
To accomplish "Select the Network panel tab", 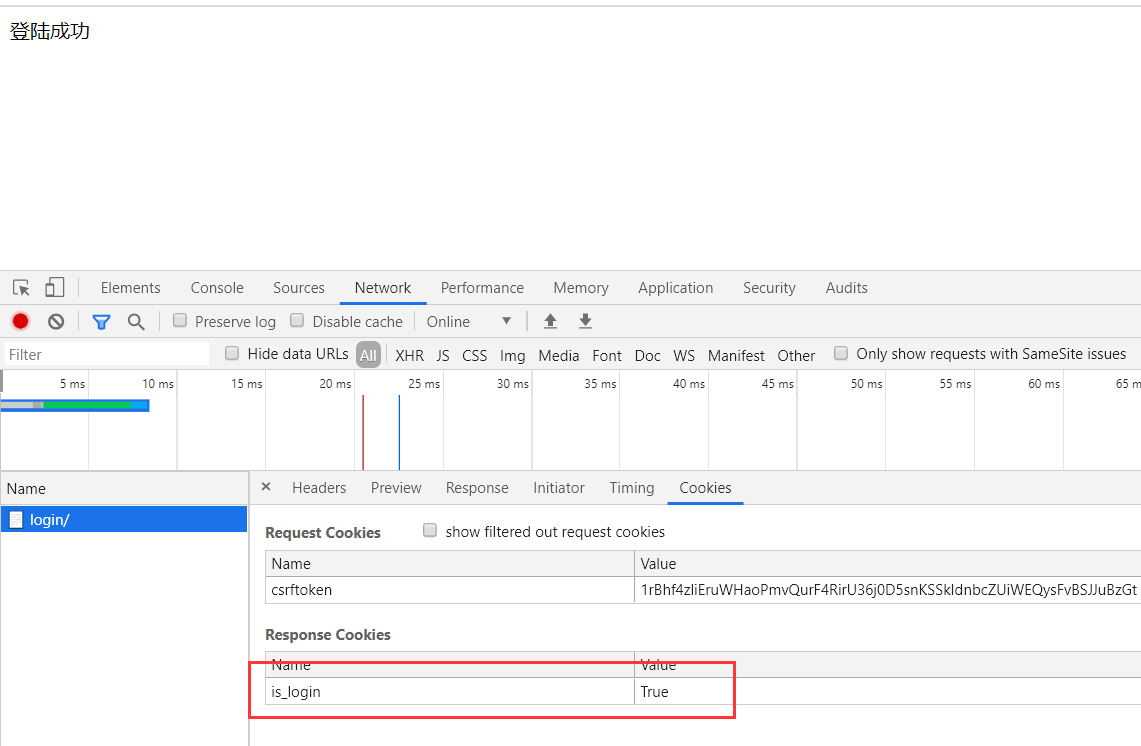I will click(x=383, y=287).
